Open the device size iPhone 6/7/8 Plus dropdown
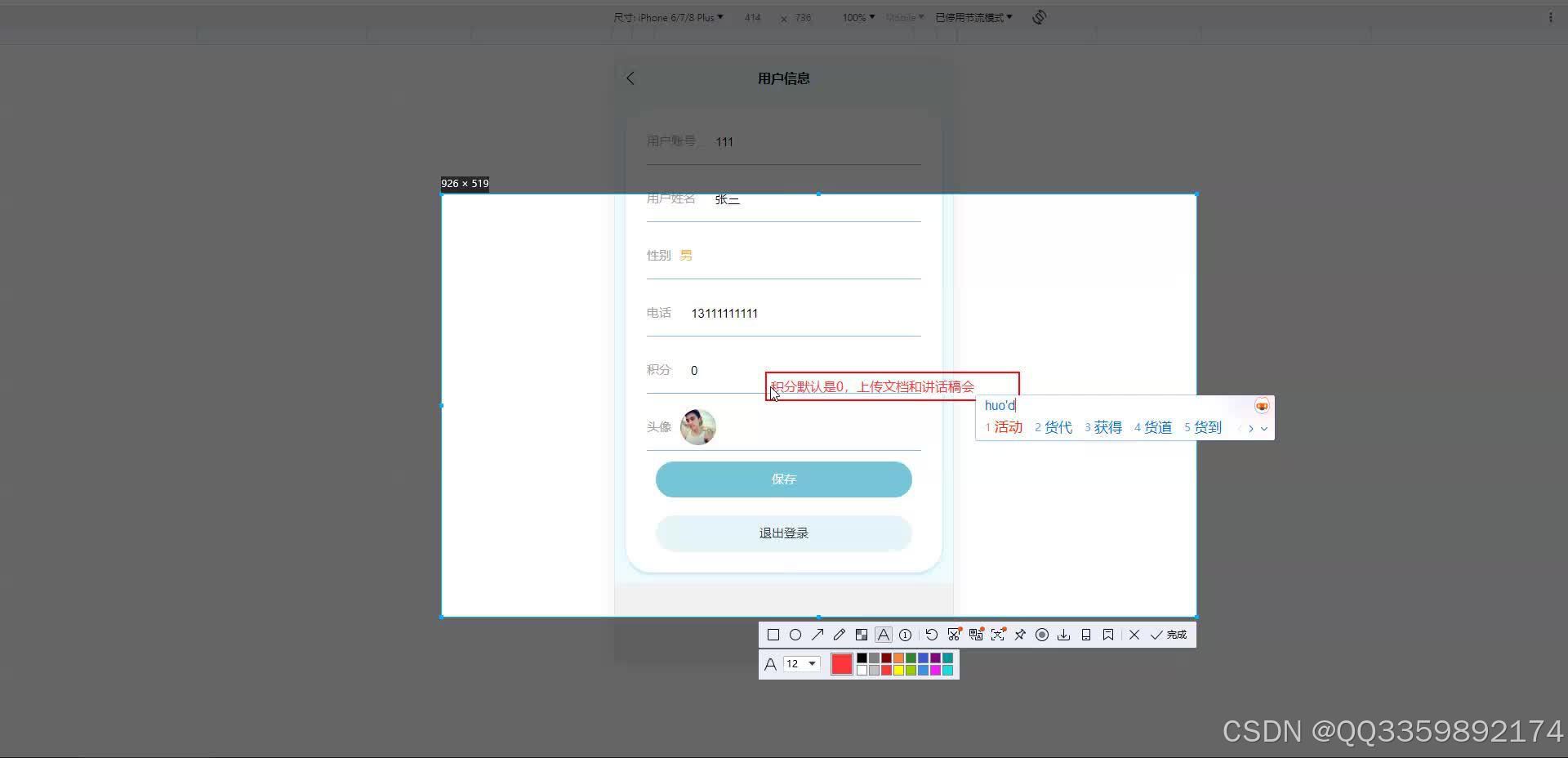This screenshot has height=758, width=1568. [x=668, y=17]
